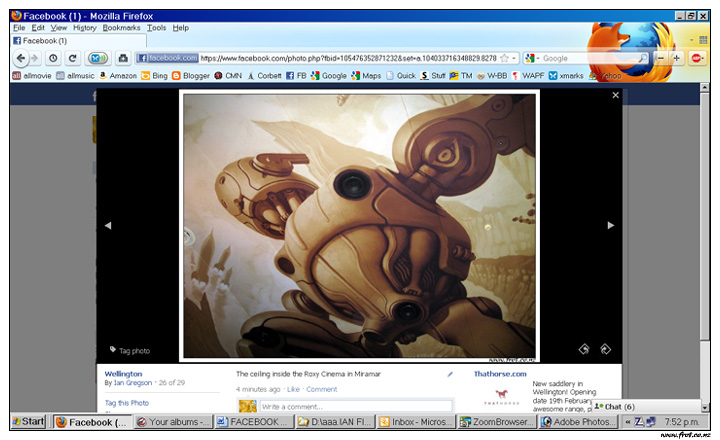The width and height of the screenshot is (720, 440).
Task: Click the facebook.com site identity badge
Action: (168, 58)
